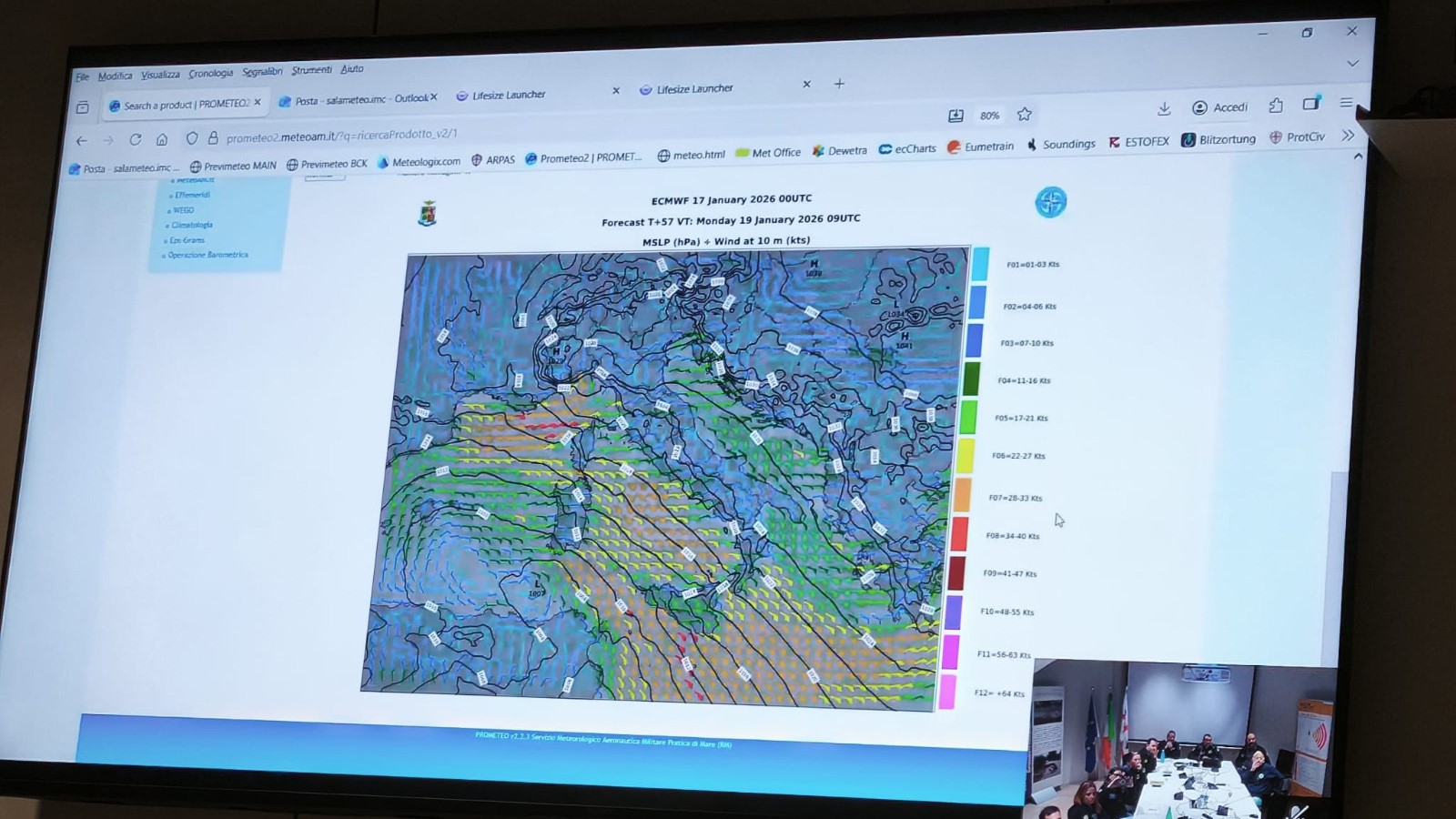
Task: Open the Extensions puzzle icon
Action: [x=1276, y=106]
